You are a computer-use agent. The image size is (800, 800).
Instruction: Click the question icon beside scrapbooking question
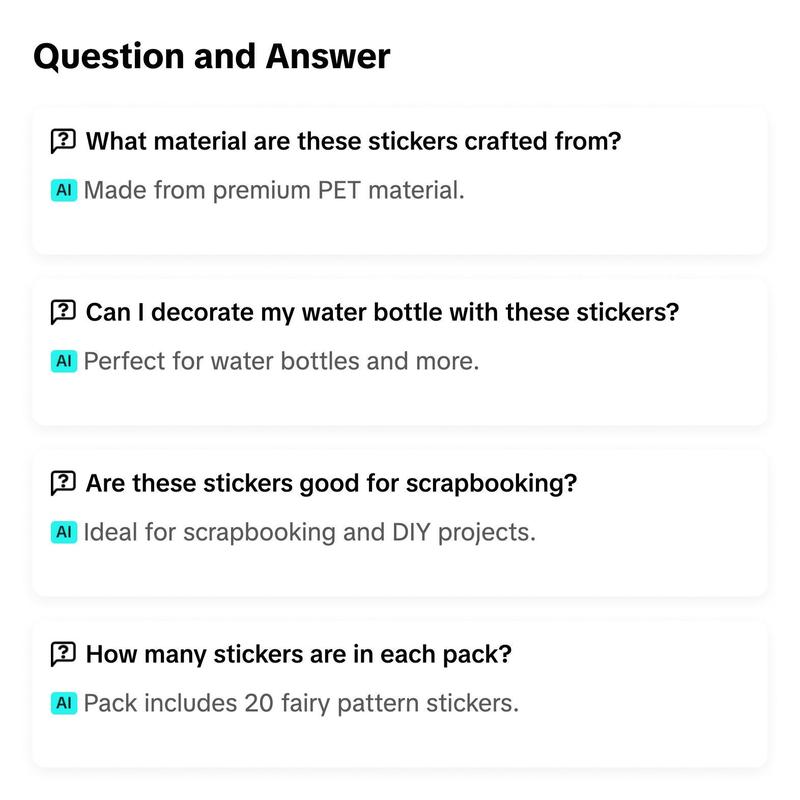[x=63, y=483]
